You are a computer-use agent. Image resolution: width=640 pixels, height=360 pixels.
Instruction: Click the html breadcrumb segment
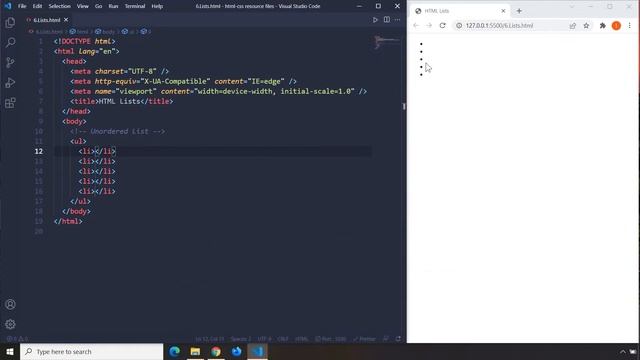pos(79,31)
